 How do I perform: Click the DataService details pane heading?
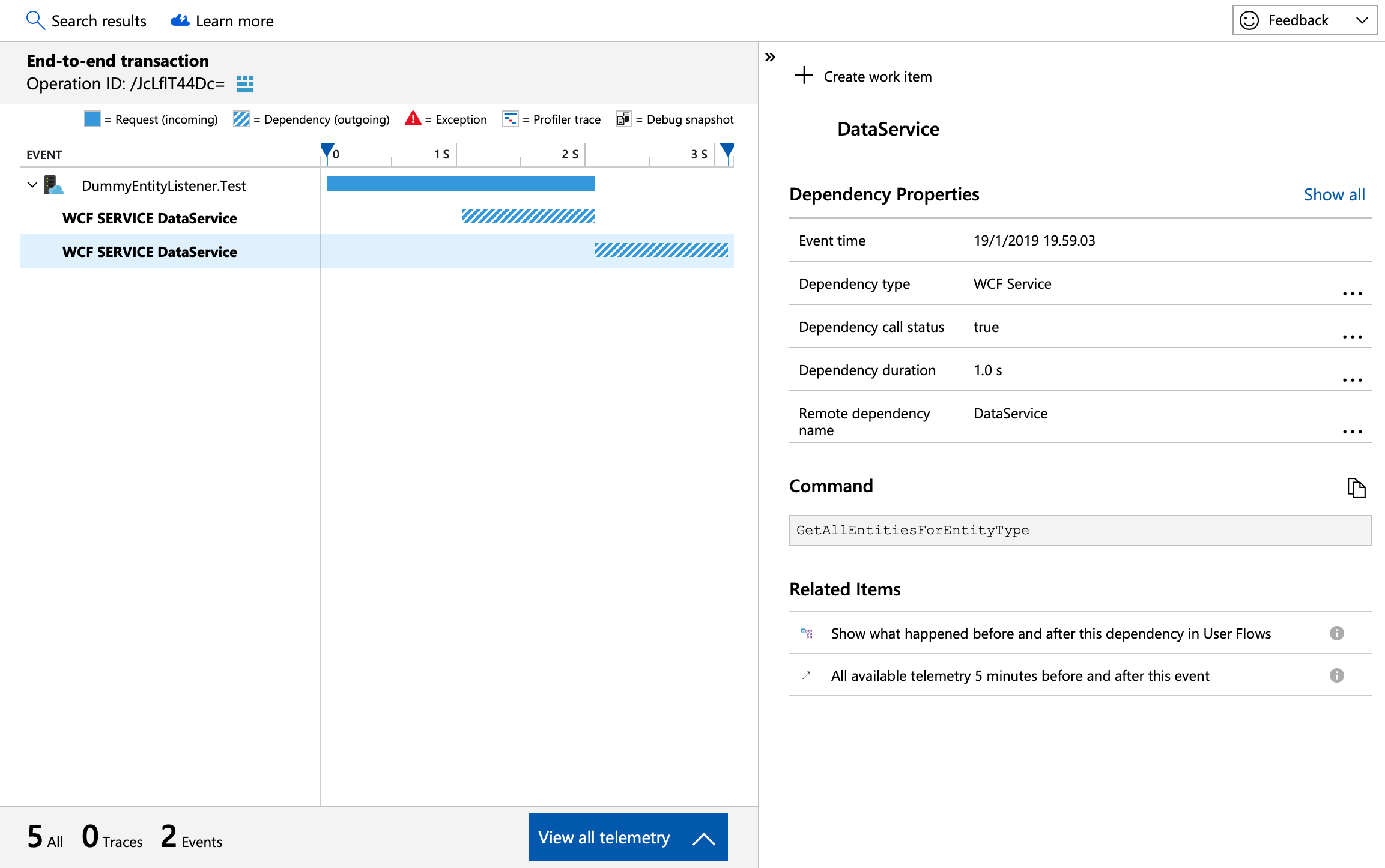[888, 129]
